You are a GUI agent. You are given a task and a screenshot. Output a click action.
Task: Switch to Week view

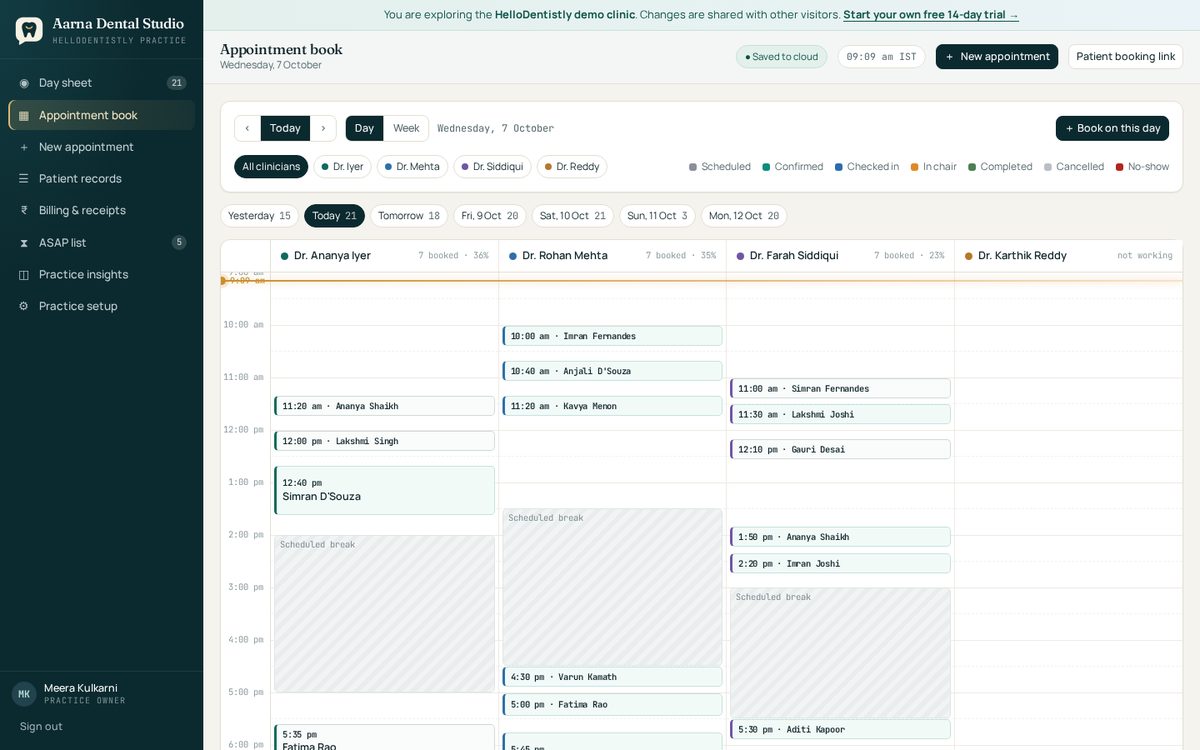click(x=406, y=128)
